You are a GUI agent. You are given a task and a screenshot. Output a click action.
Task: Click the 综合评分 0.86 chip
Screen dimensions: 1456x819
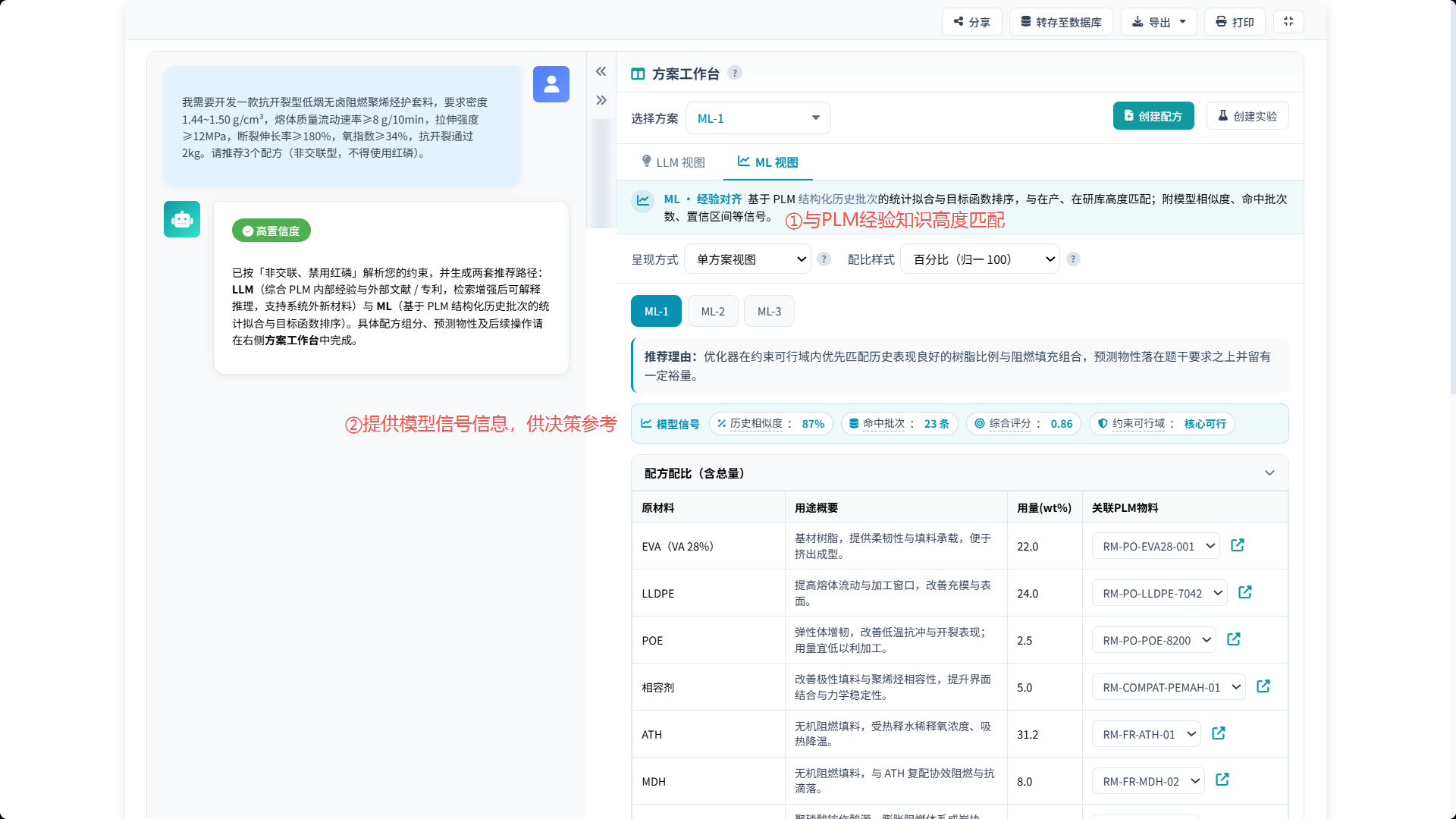tap(1024, 424)
